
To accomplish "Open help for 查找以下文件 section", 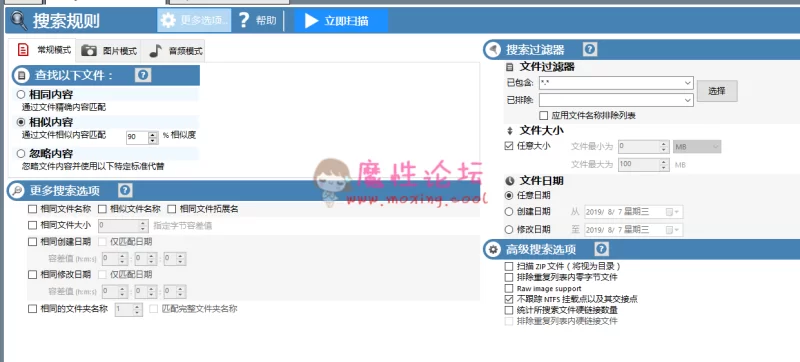I will click(143, 75).
